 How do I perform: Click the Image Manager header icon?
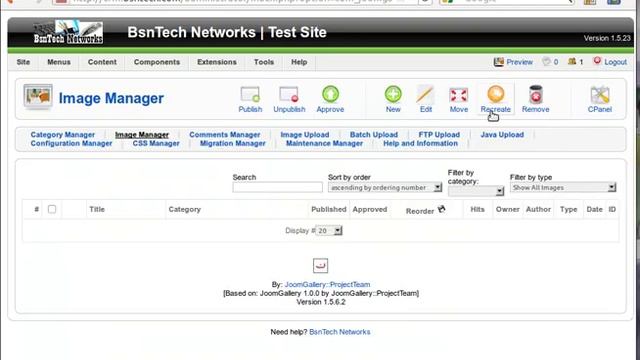point(38,97)
